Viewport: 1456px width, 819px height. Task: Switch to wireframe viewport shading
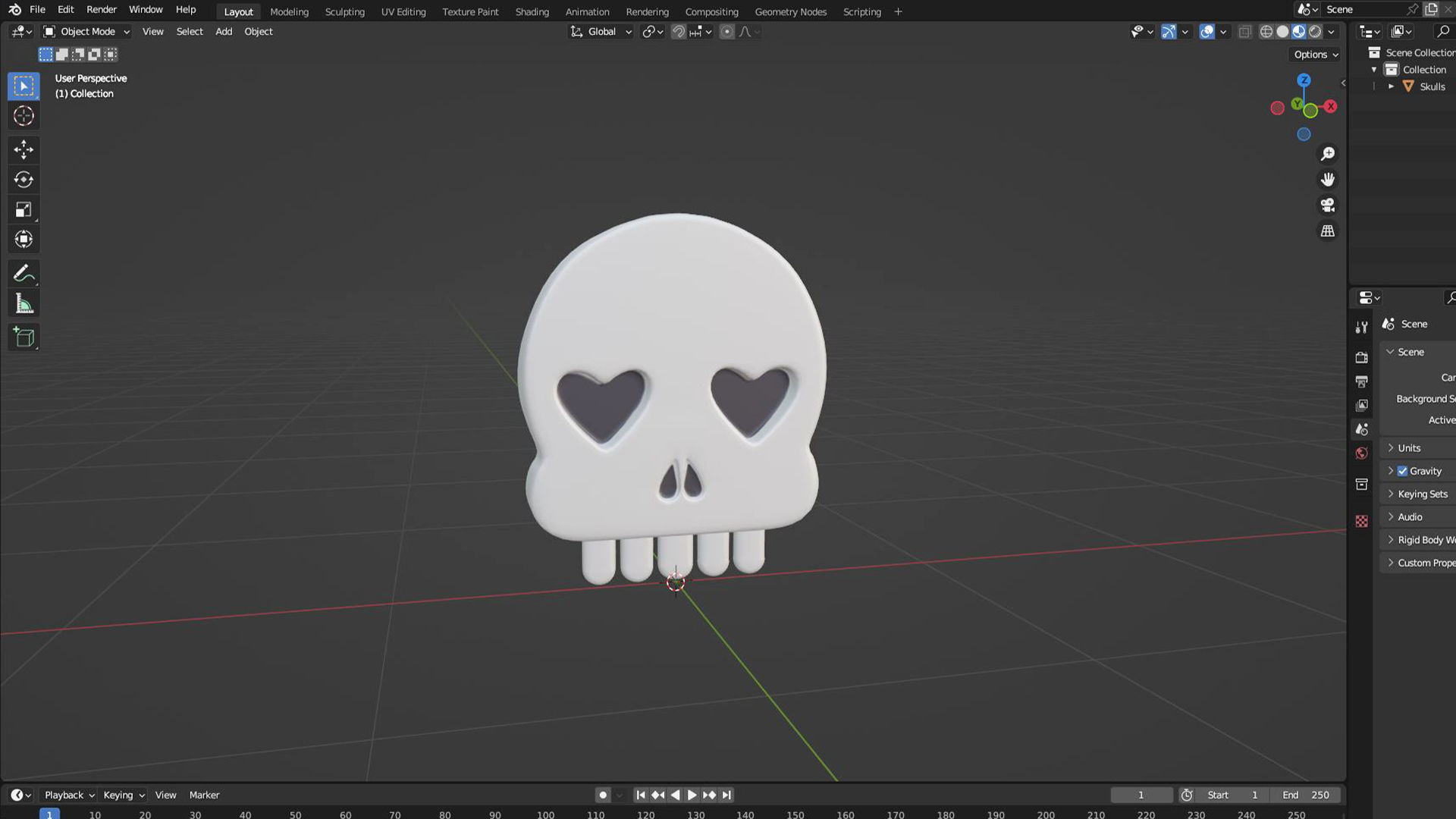(x=1266, y=32)
